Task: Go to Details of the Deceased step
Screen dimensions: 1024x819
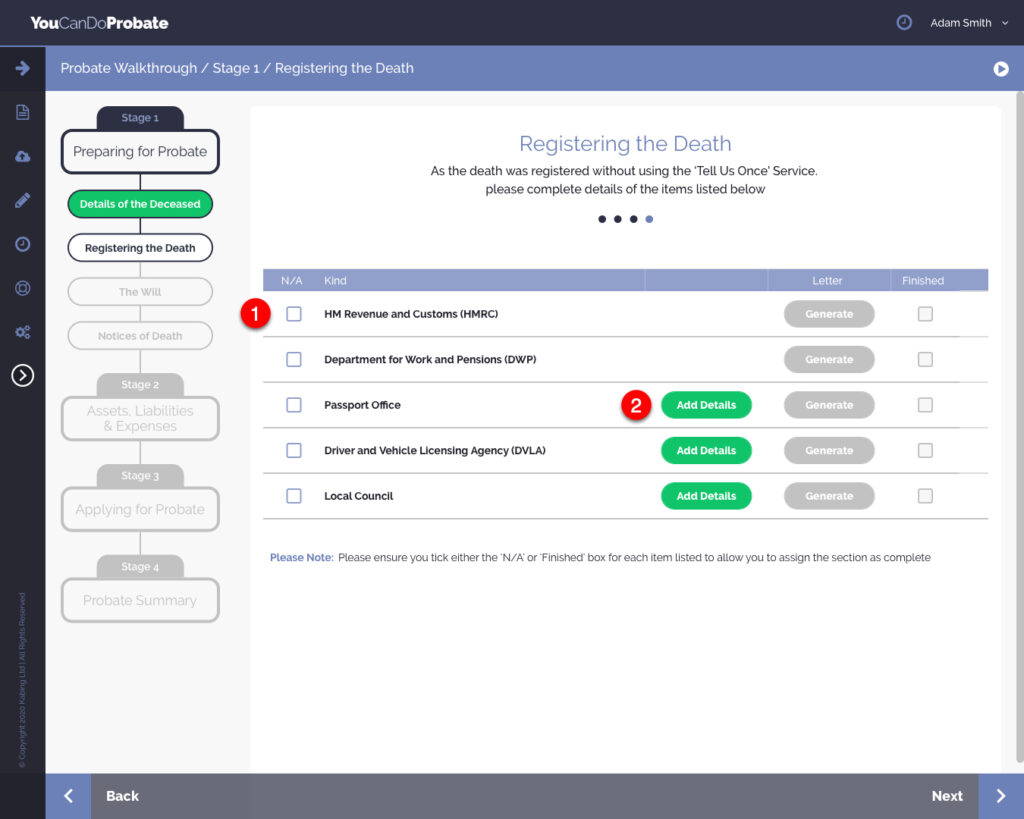Action: pyautogui.click(x=140, y=204)
